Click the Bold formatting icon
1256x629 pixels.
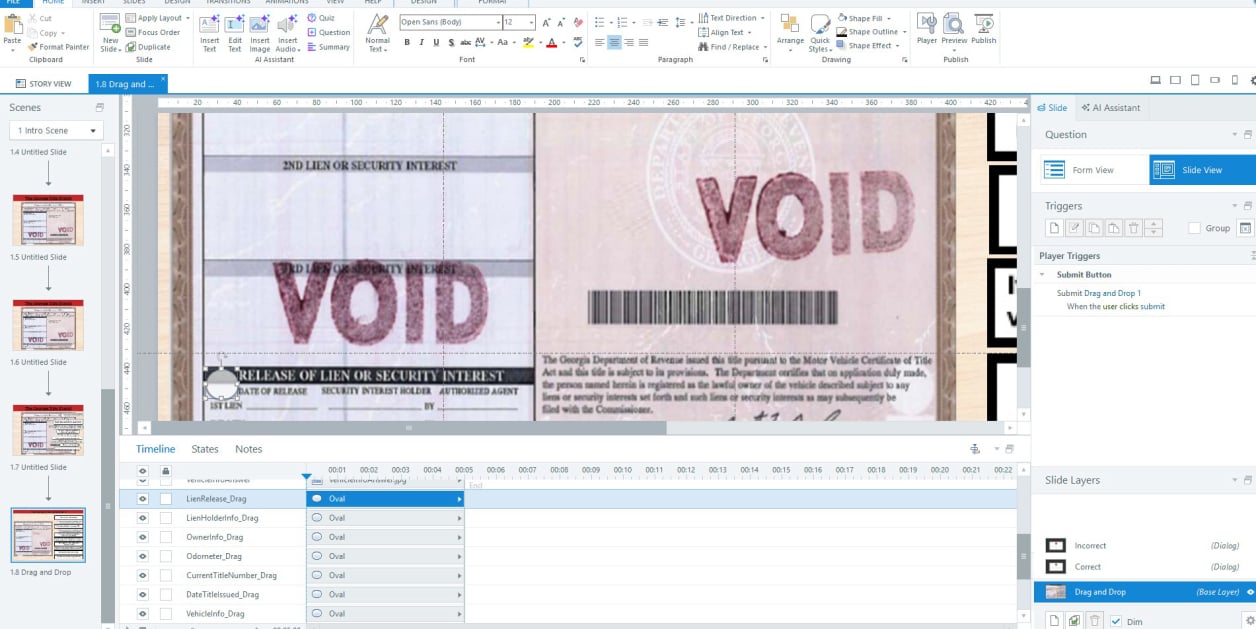[407, 43]
